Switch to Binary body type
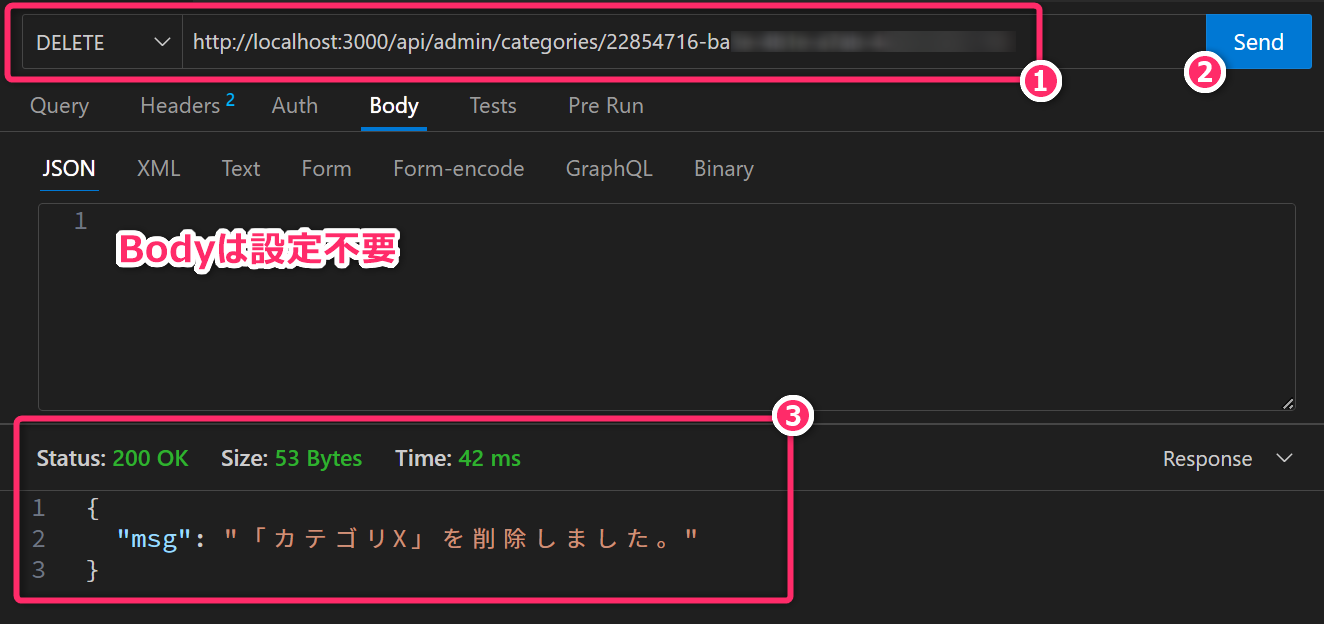Screen dimensions: 1324x624 click(x=723, y=169)
